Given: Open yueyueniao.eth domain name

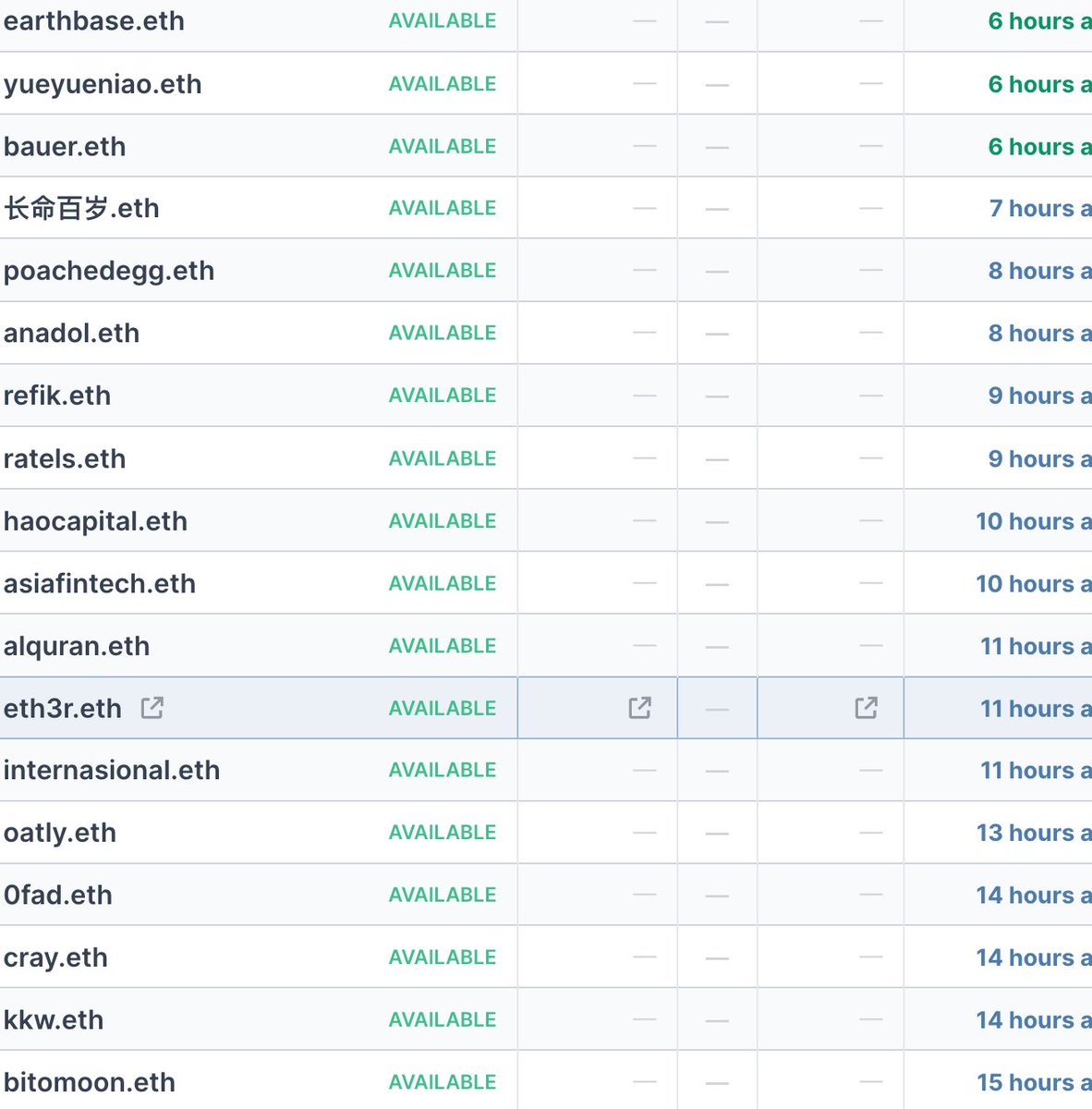Looking at the screenshot, I should pos(102,84).
